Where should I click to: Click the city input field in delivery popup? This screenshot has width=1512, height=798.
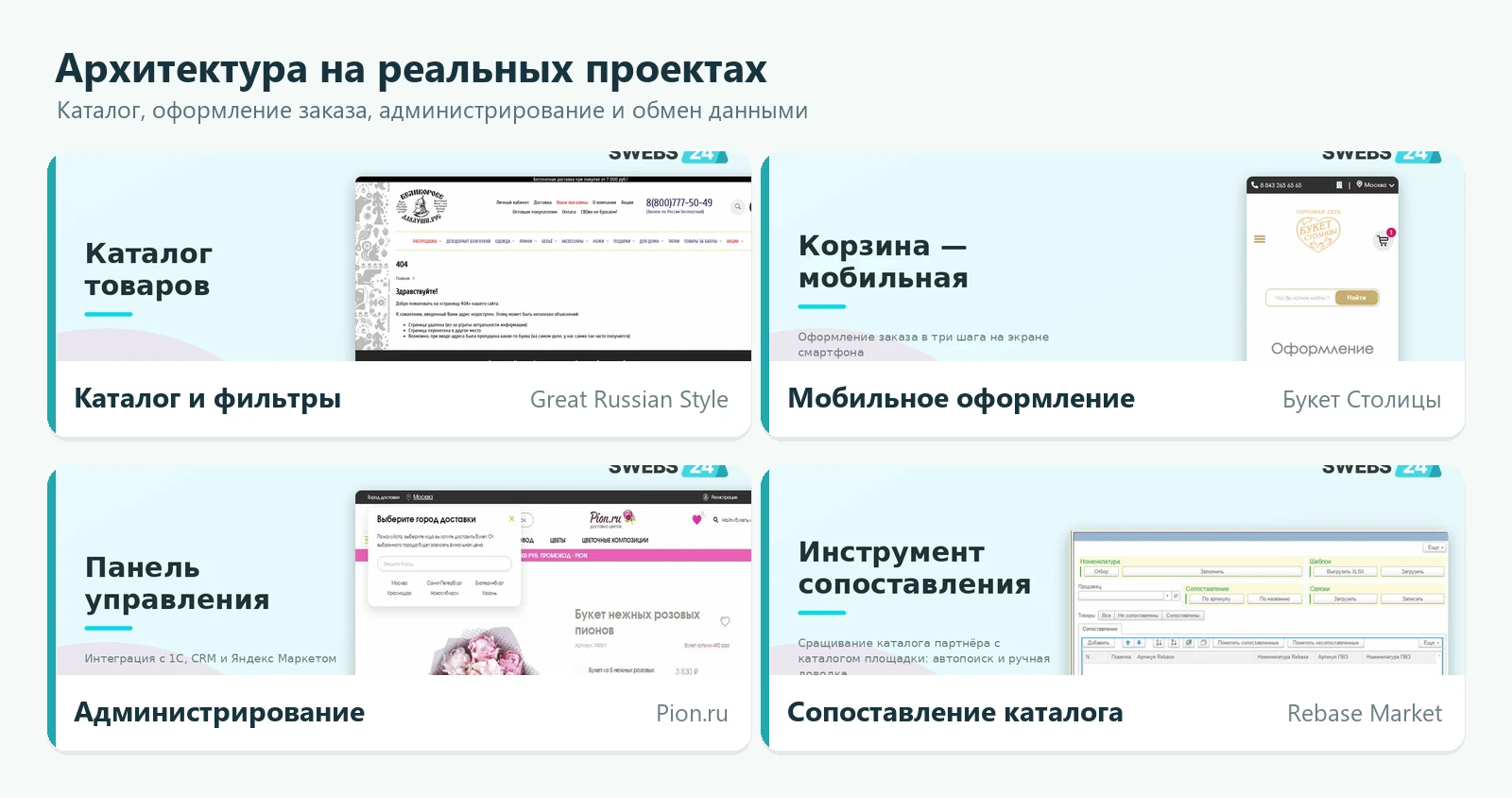(x=444, y=564)
